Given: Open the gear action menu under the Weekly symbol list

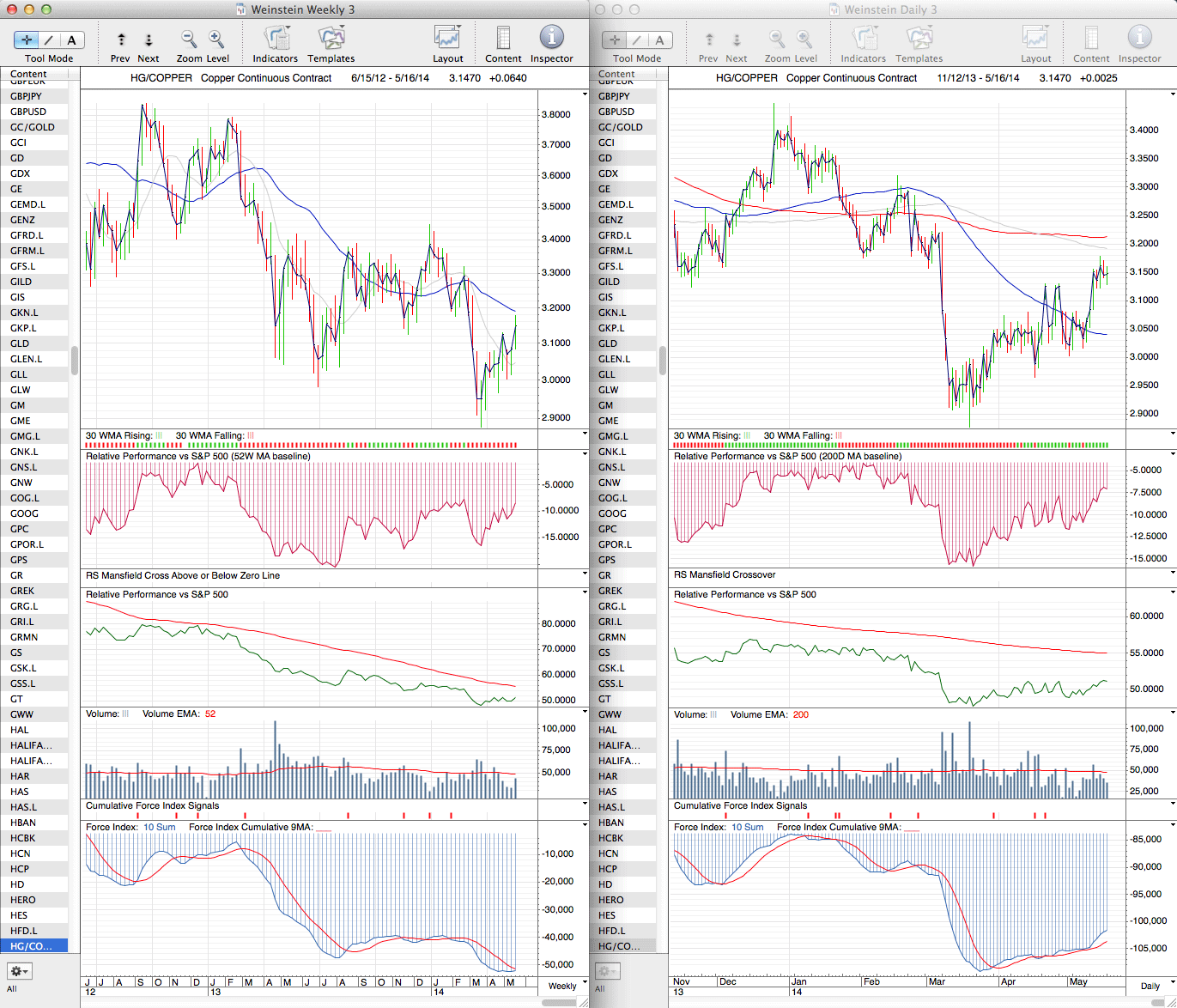Looking at the screenshot, I should click(x=20, y=971).
